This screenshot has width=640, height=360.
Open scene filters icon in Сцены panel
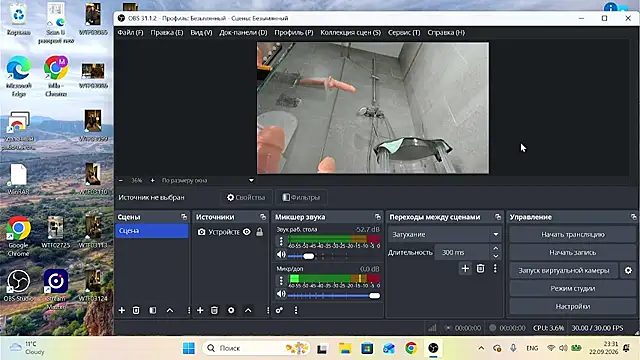153,310
